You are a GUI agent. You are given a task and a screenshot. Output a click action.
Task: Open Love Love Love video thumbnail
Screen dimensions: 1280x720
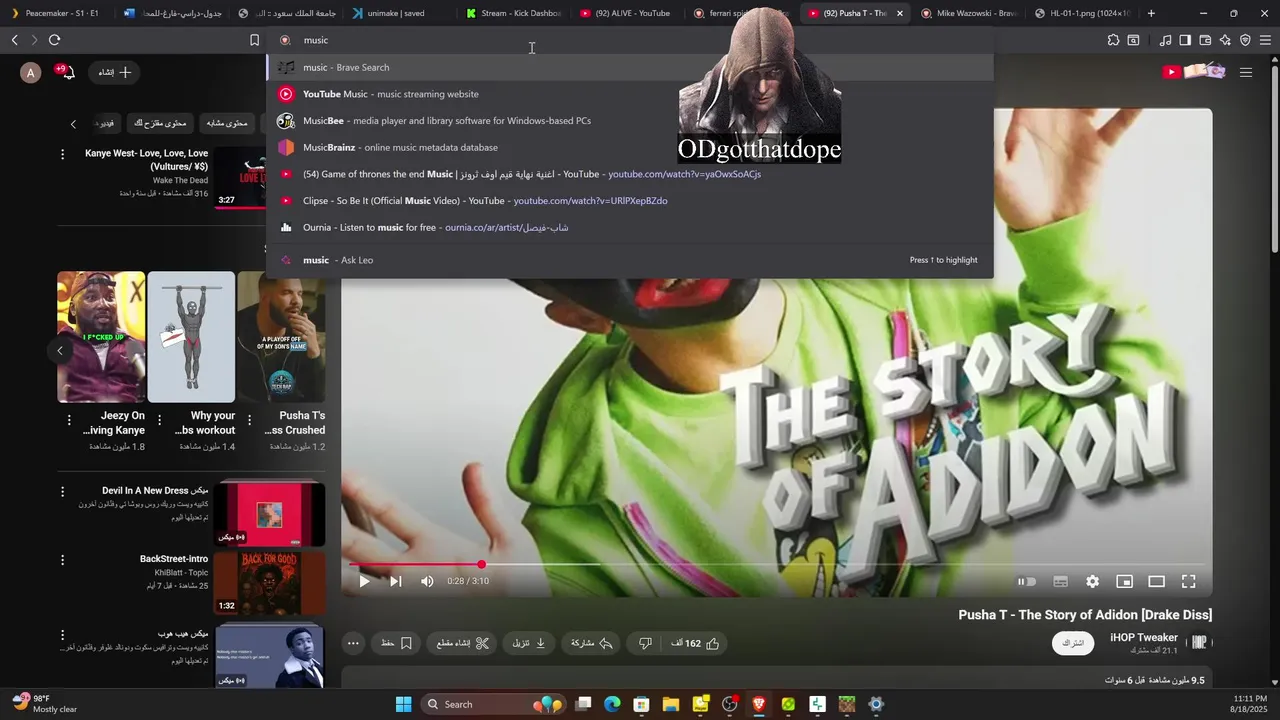click(x=240, y=178)
